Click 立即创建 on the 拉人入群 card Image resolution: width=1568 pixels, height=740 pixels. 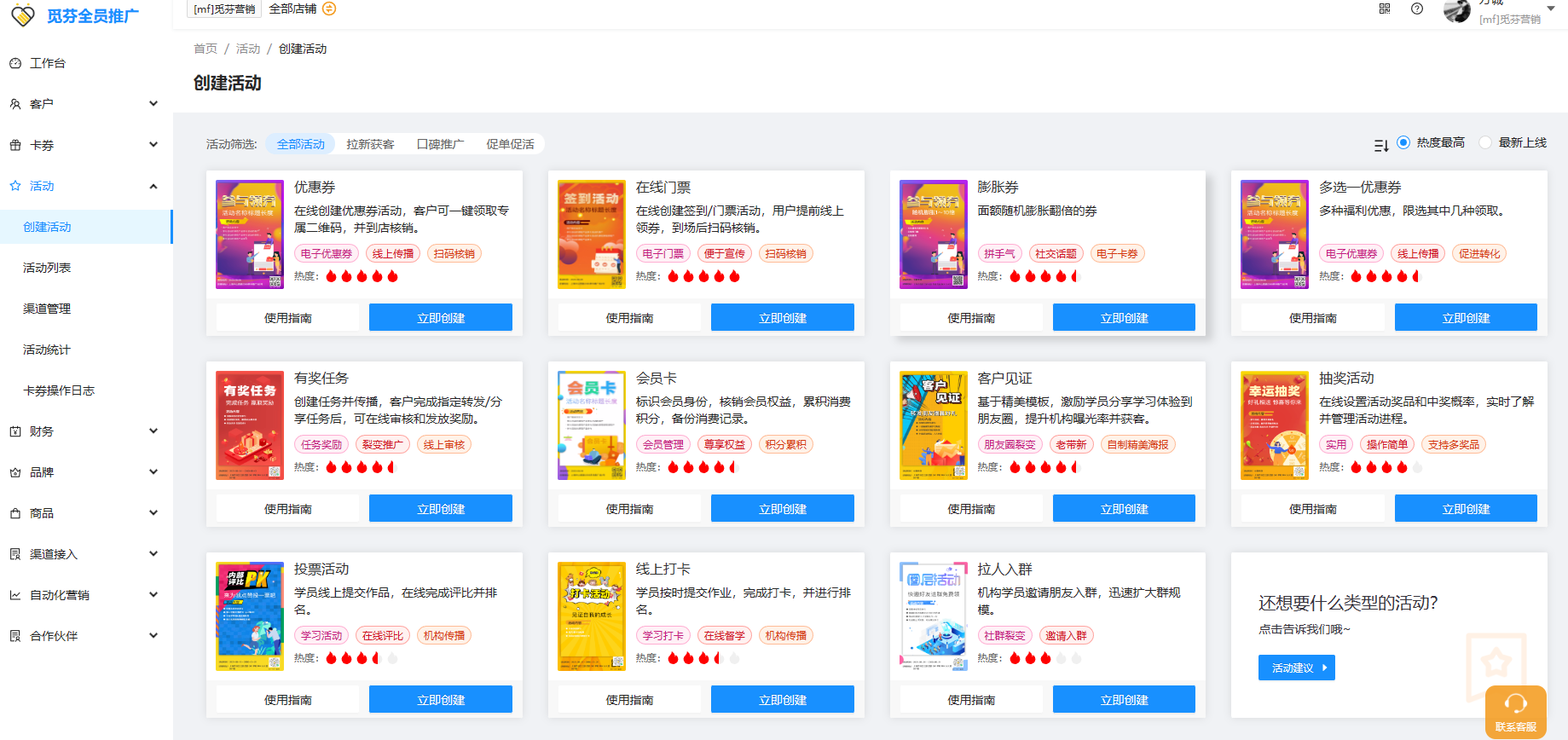1124,699
